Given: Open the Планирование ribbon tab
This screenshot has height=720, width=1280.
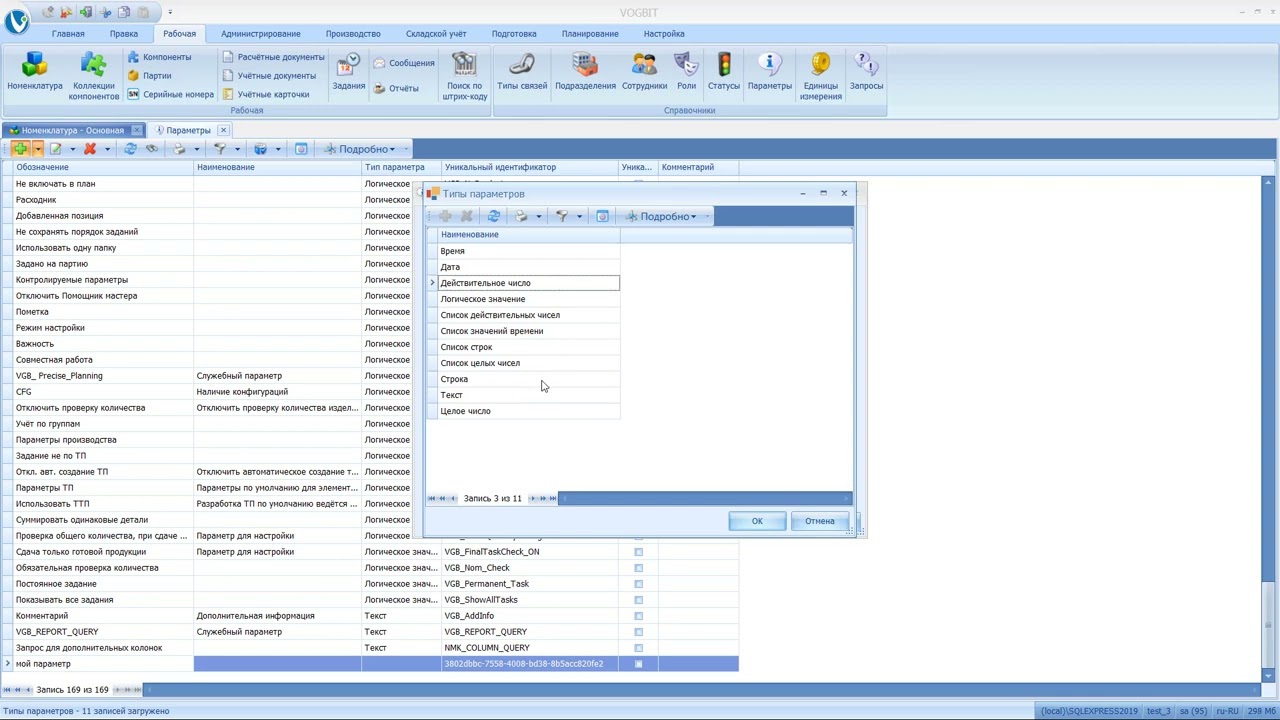Looking at the screenshot, I should [590, 34].
